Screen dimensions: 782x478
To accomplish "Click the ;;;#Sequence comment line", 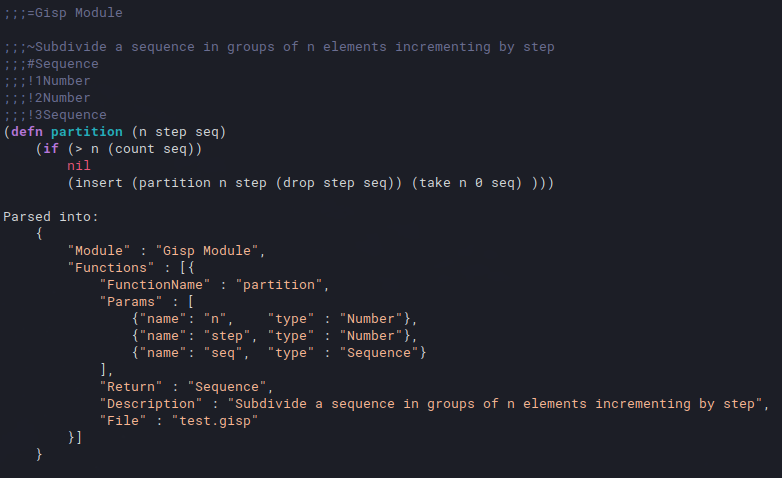I will click(51, 64).
